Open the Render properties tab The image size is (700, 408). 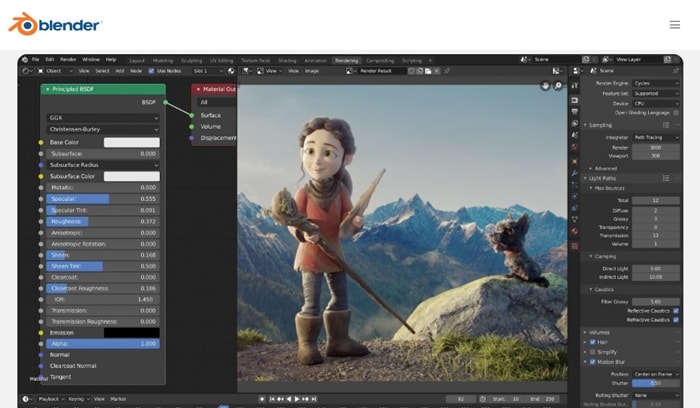click(x=575, y=100)
